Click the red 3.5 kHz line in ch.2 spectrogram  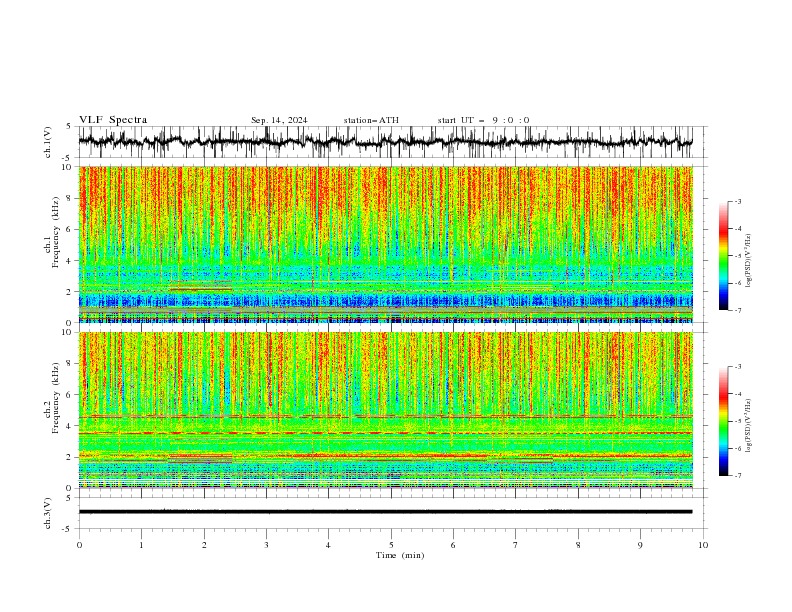coord(385,433)
